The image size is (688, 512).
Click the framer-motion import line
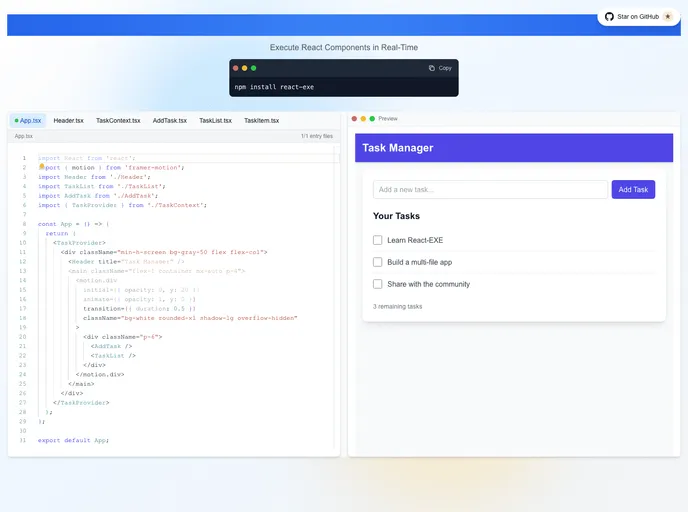click(x=111, y=167)
